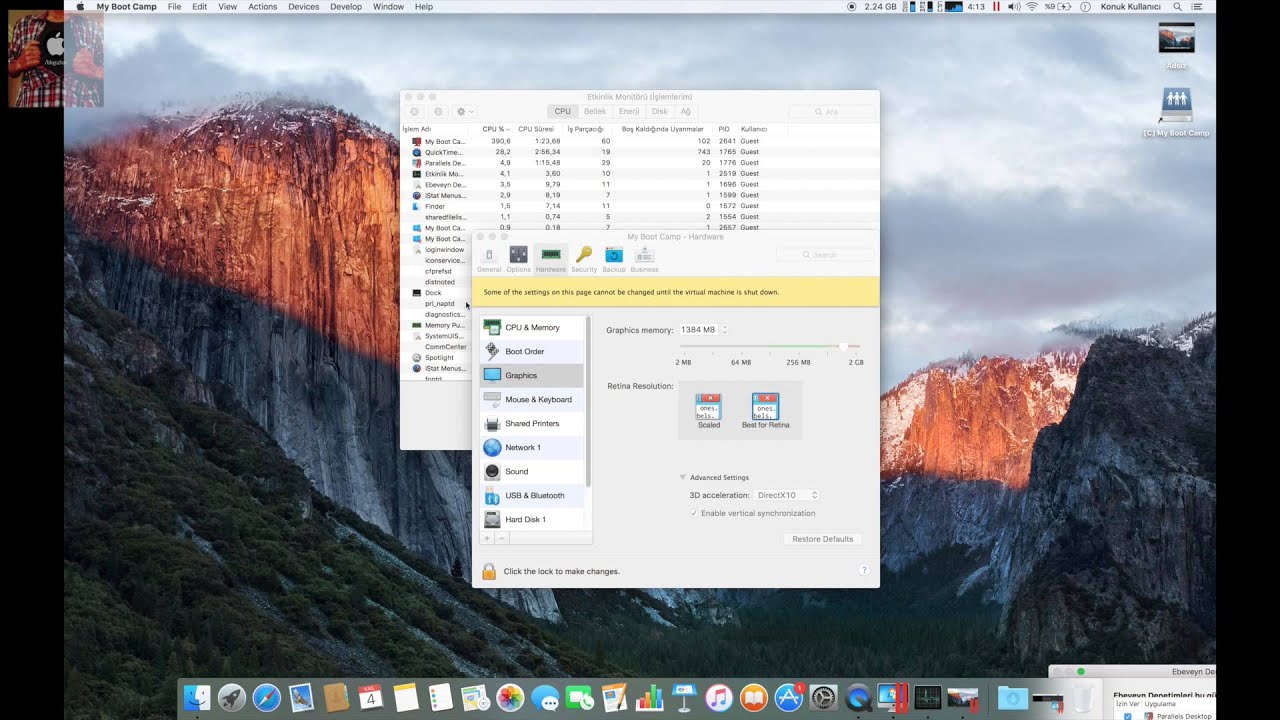This screenshot has height=720, width=1280.
Task: Select Sound hardware item
Action: 532,471
